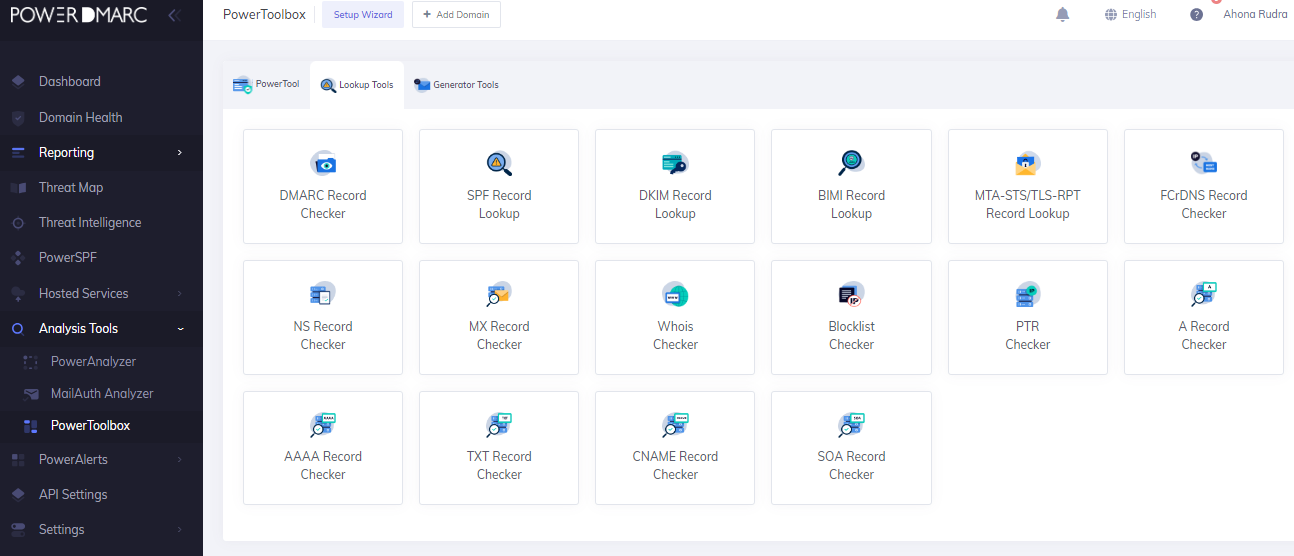Open the help question mark icon
The image size is (1294, 556).
pyautogui.click(x=1196, y=15)
